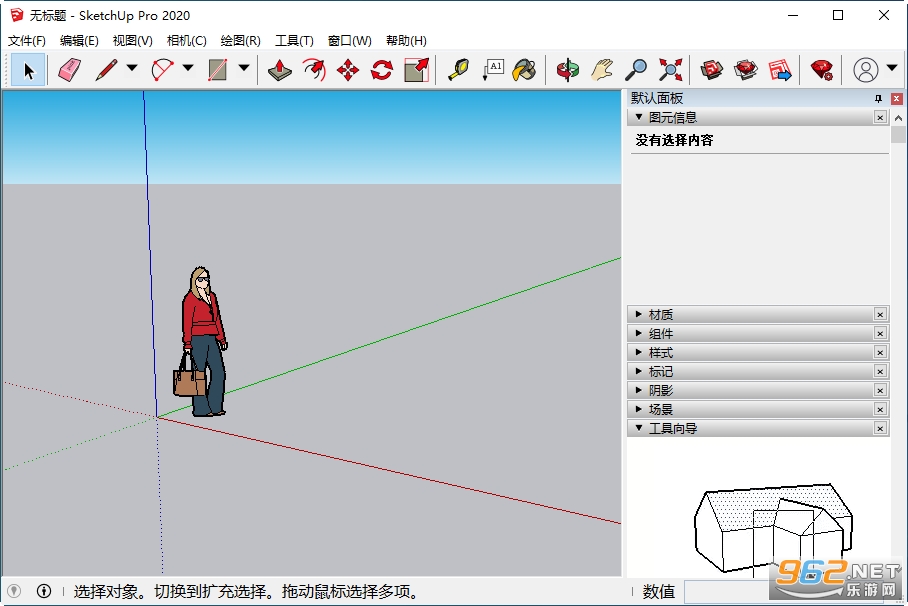Collapse the 工具向导 panel section
The width and height of the screenshot is (908, 606).
[x=639, y=428]
